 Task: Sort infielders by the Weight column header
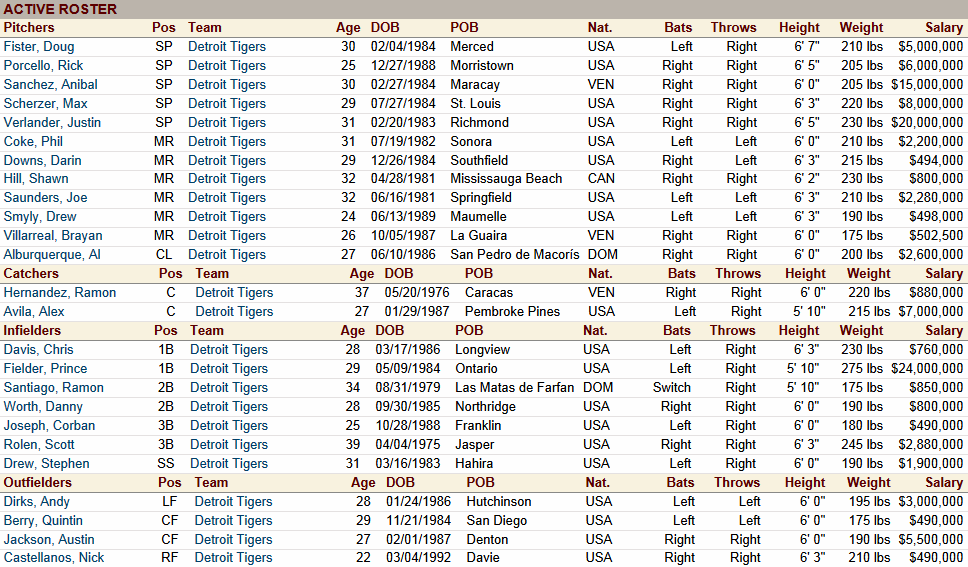point(861,330)
